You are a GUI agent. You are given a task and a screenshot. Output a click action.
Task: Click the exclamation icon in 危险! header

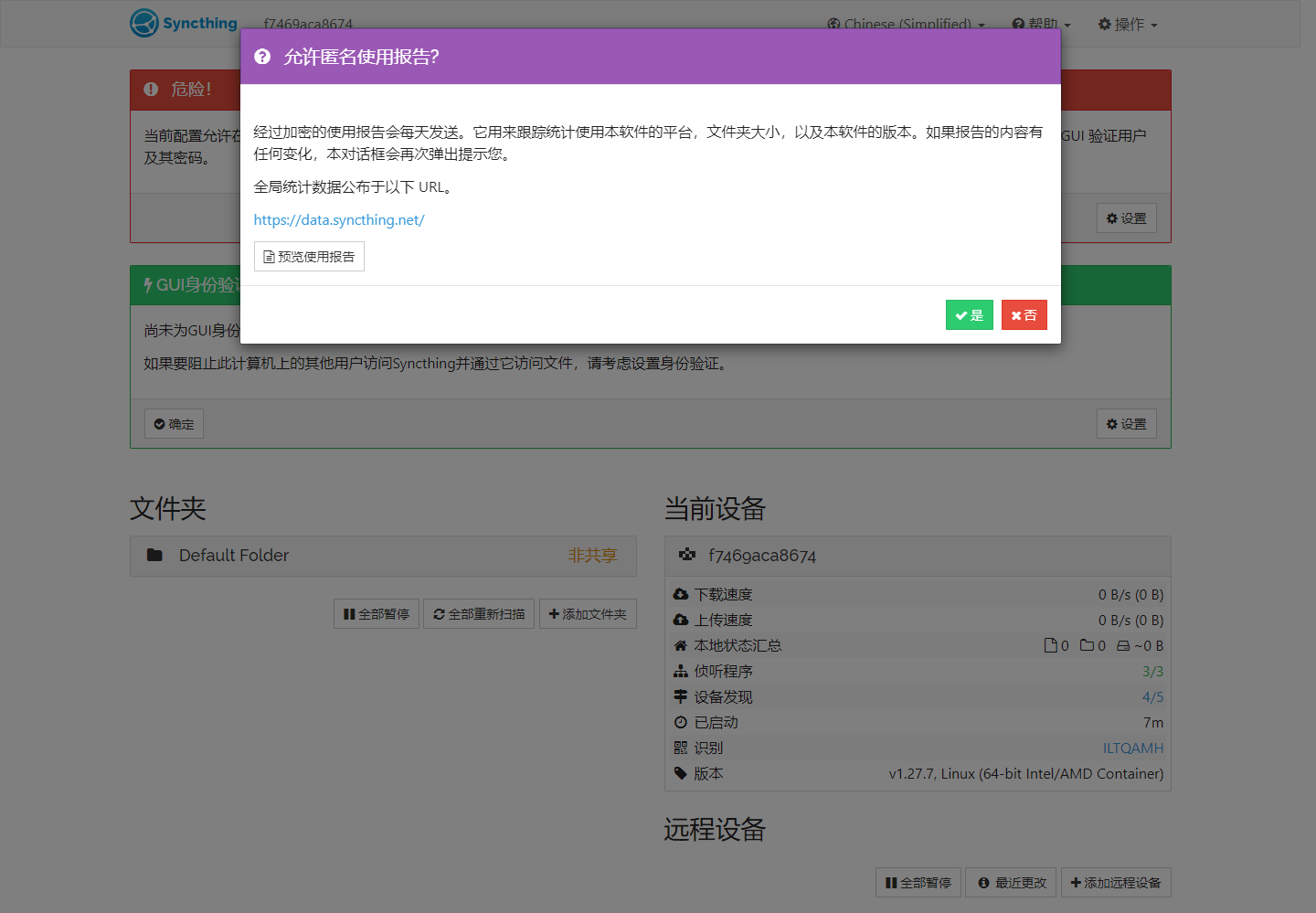tap(151, 89)
